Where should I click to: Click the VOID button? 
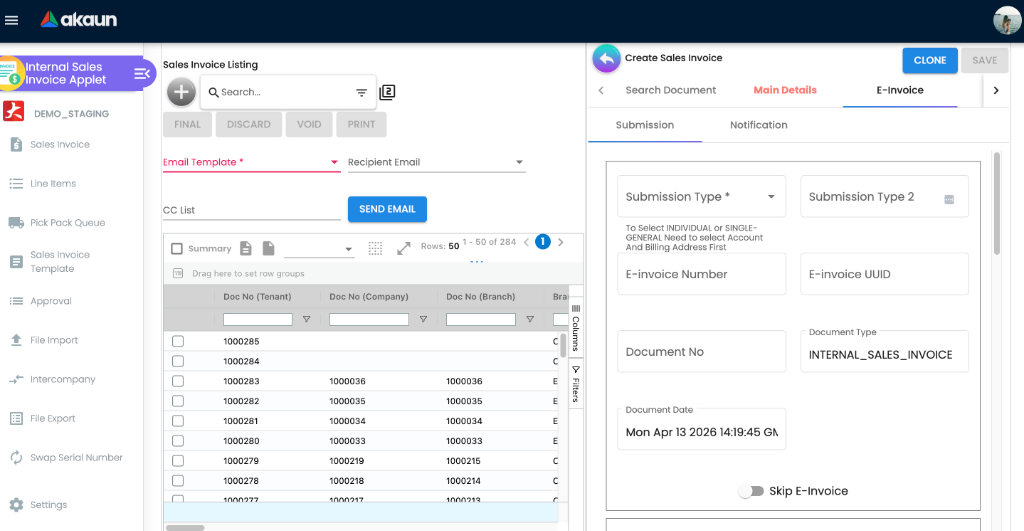309,124
